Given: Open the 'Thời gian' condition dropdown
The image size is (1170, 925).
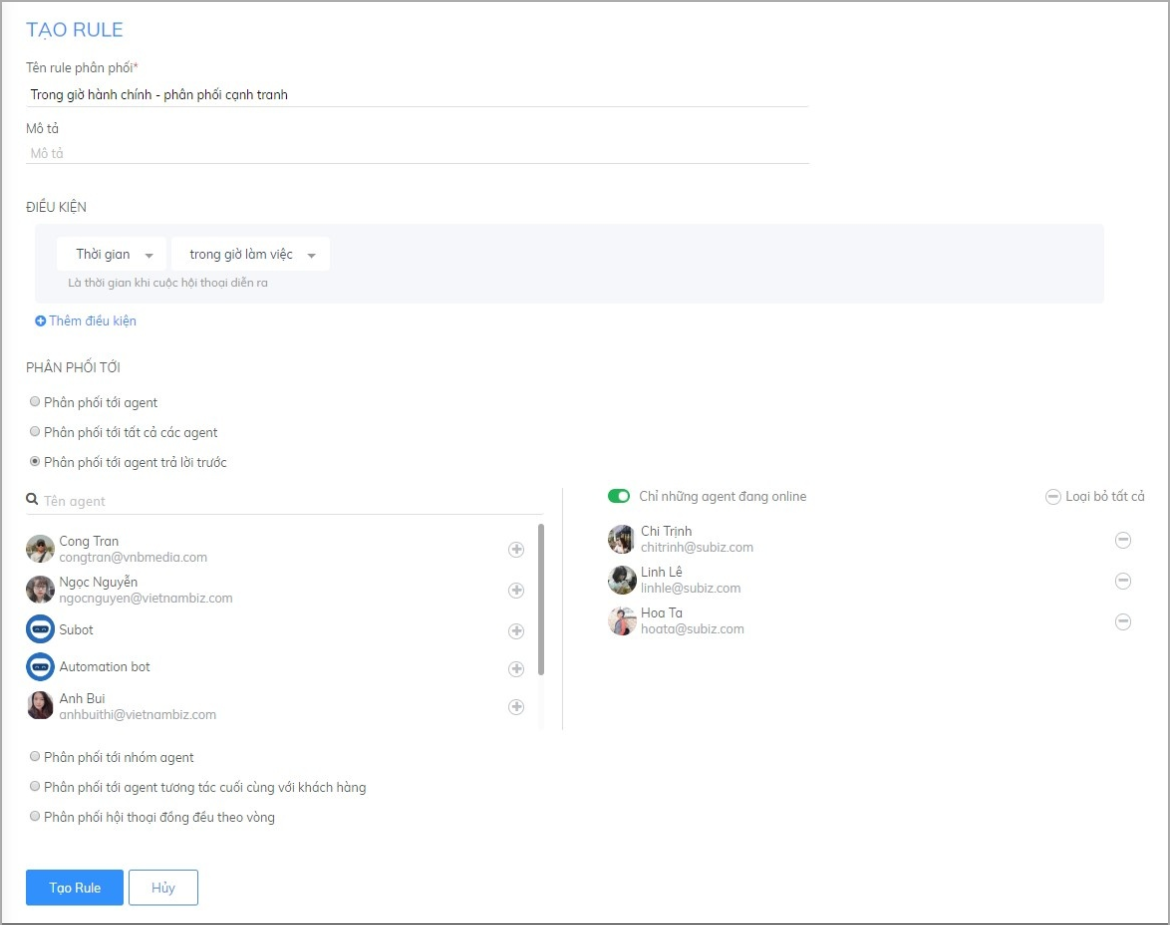Looking at the screenshot, I should click(x=112, y=255).
